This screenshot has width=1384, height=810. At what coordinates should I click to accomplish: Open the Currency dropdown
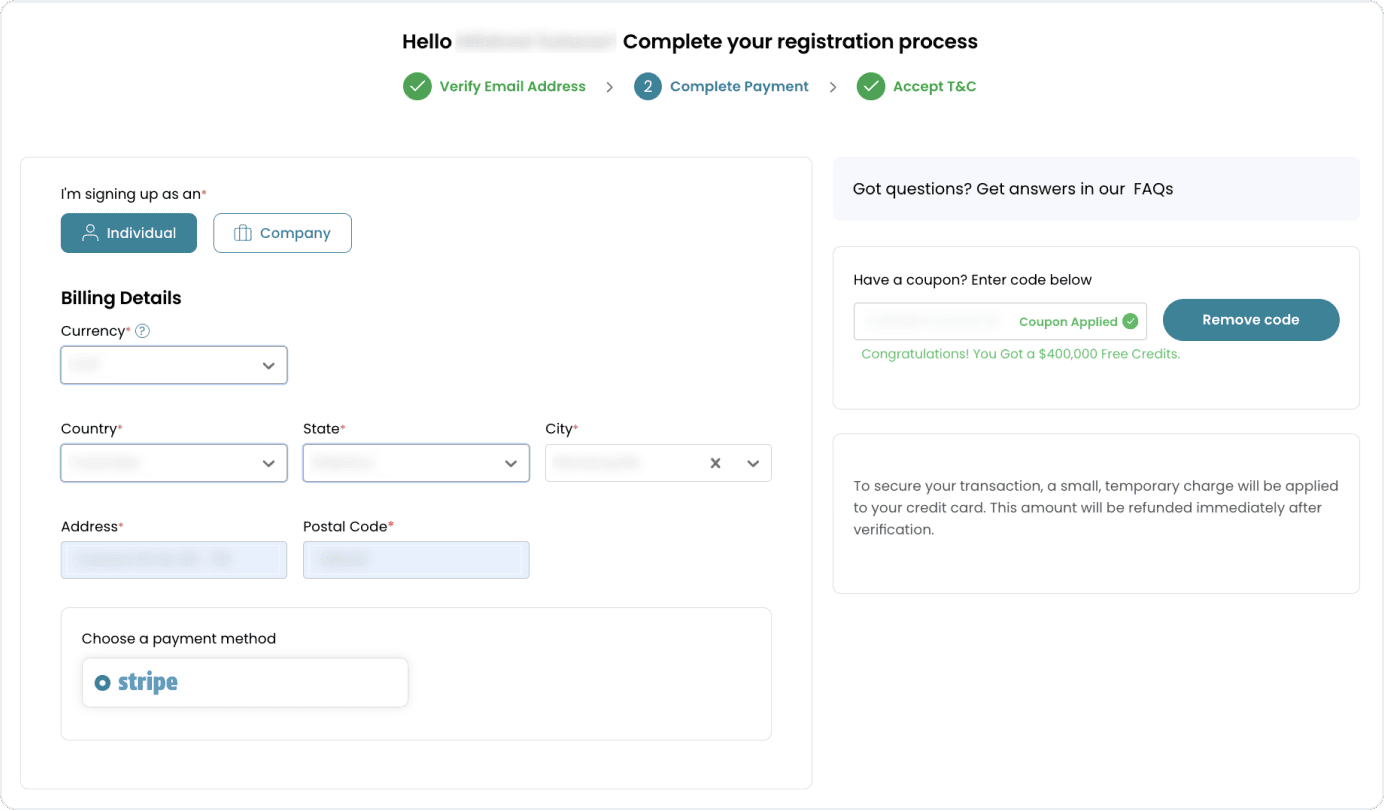tap(174, 365)
